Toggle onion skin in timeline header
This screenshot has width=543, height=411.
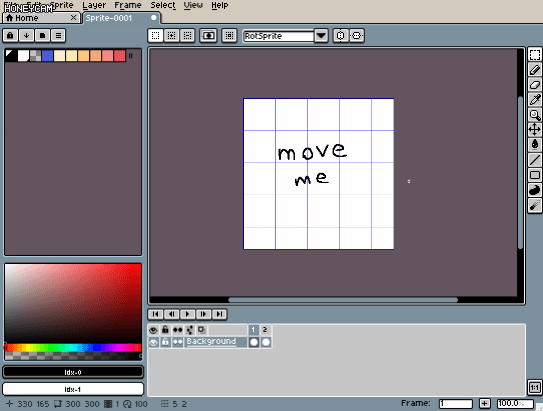189,330
